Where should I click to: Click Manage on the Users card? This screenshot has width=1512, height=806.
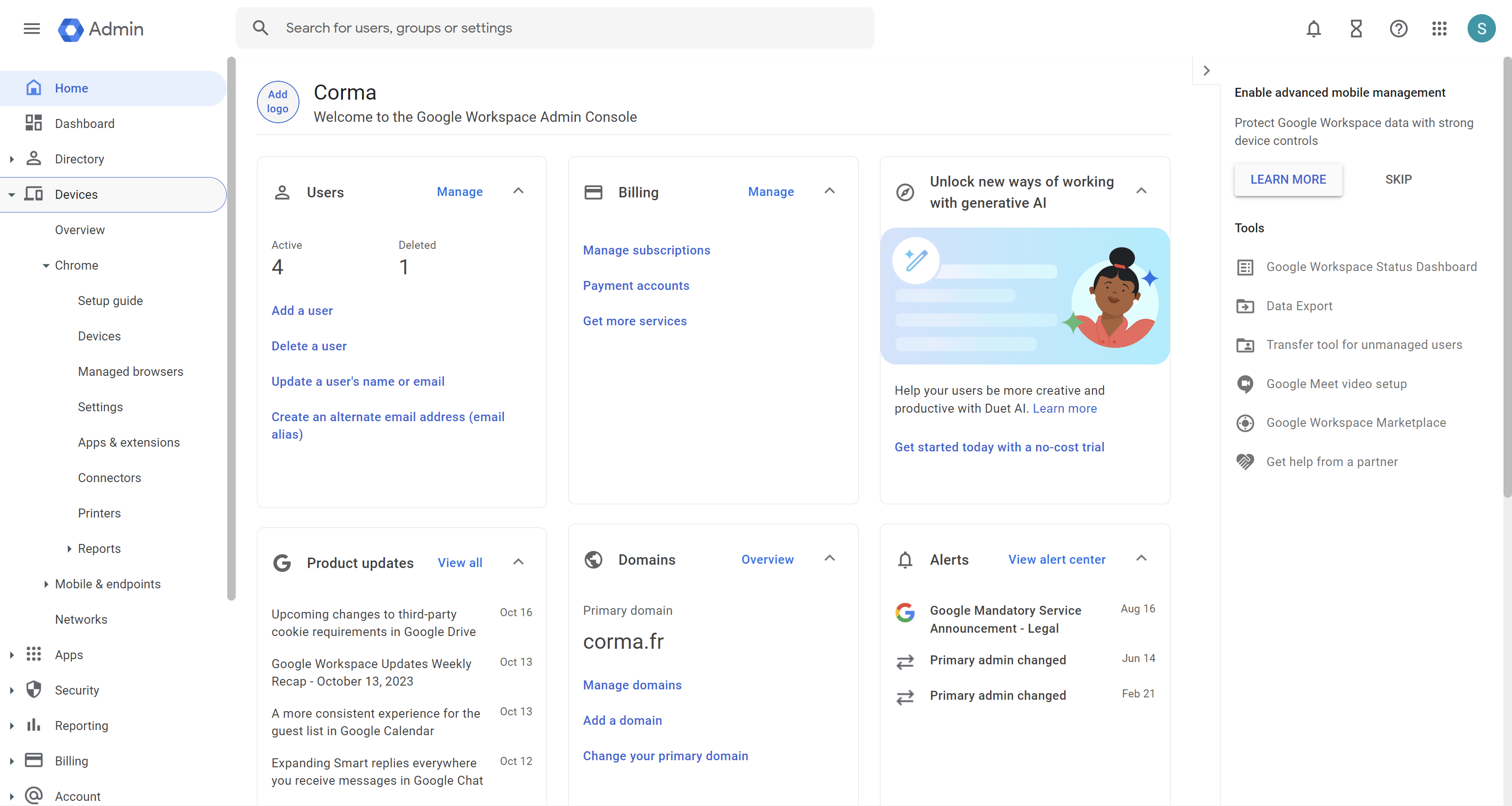(x=460, y=192)
